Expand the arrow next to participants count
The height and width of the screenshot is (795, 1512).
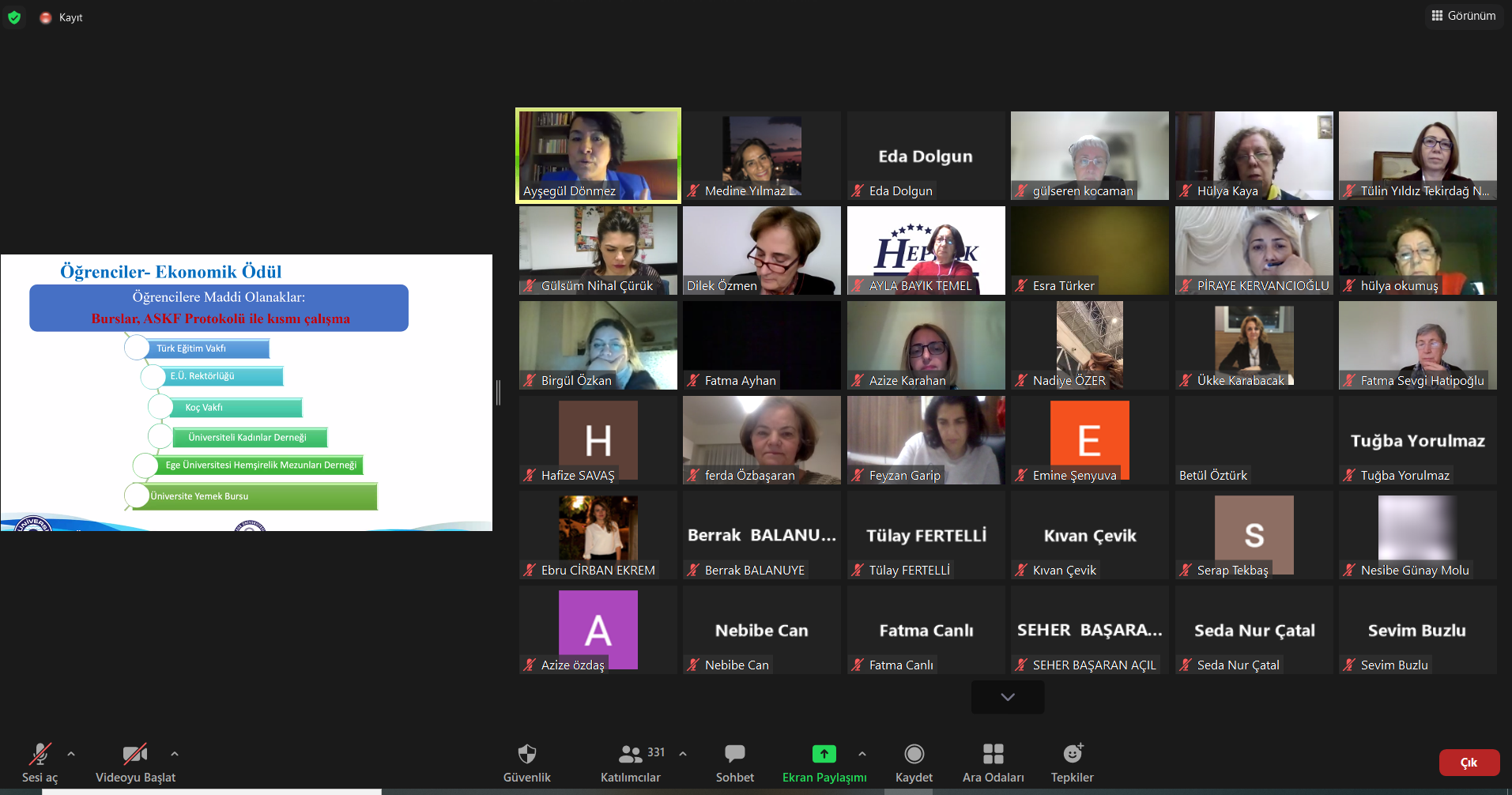pyautogui.click(x=683, y=754)
